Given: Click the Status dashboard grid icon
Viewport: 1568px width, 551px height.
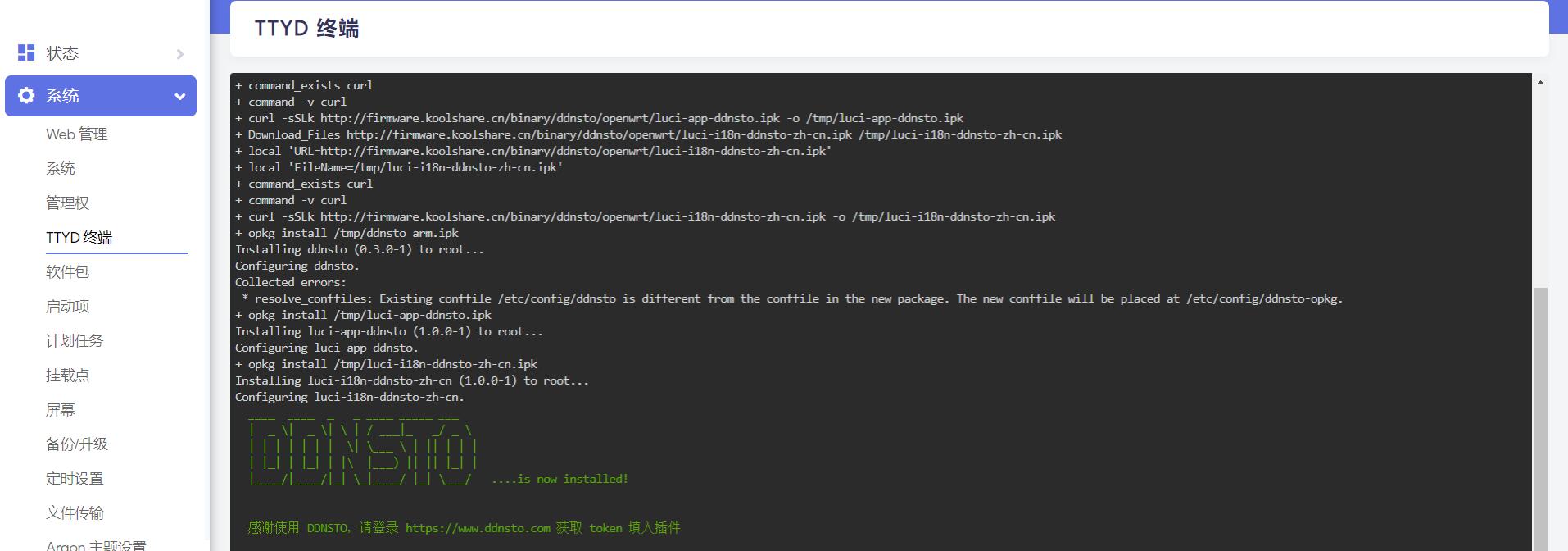Looking at the screenshot, I should [26, 53].
